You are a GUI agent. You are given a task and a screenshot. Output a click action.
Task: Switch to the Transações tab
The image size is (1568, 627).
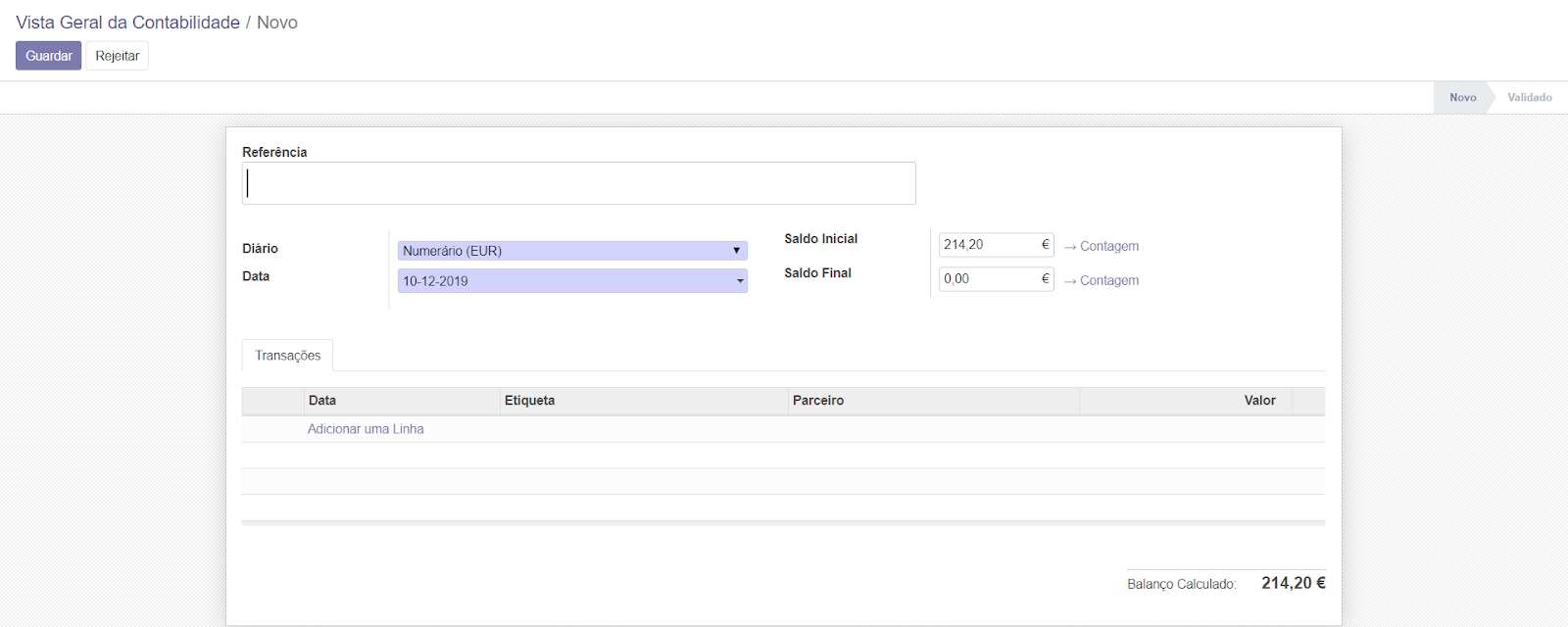287,356
